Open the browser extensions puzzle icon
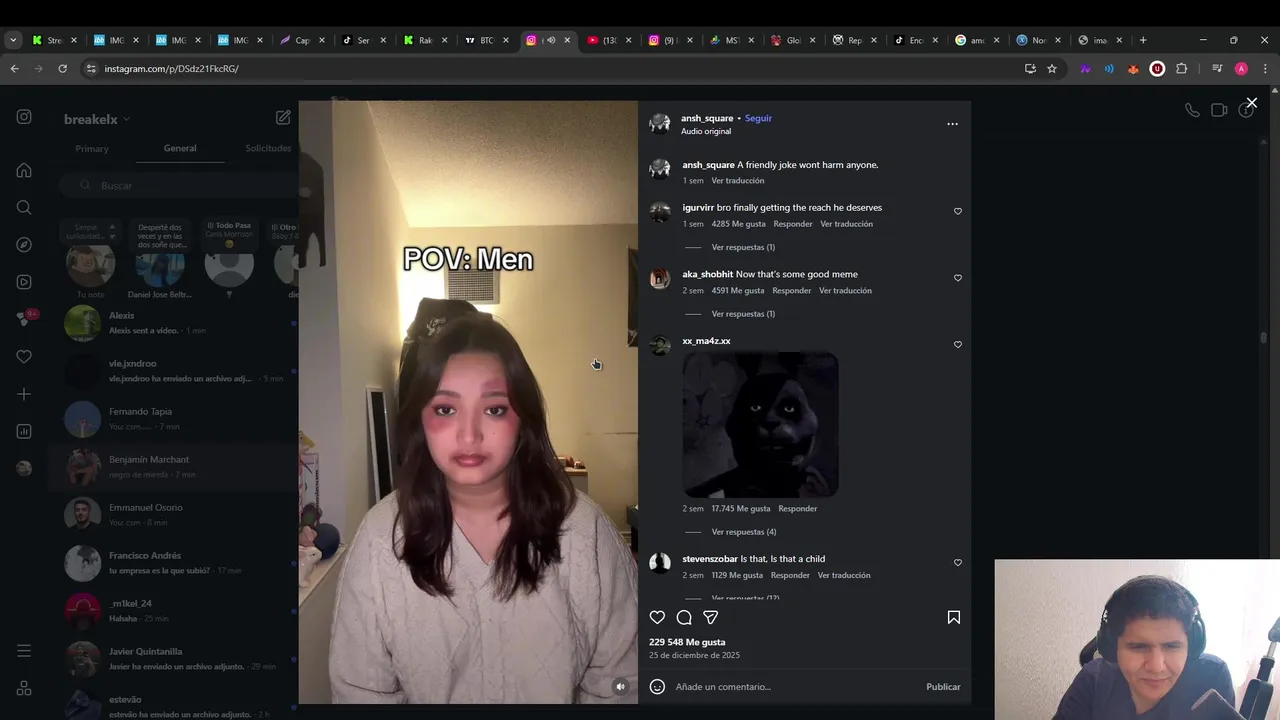Screen dimensions: 1280x720 [x=1182, y=69]
